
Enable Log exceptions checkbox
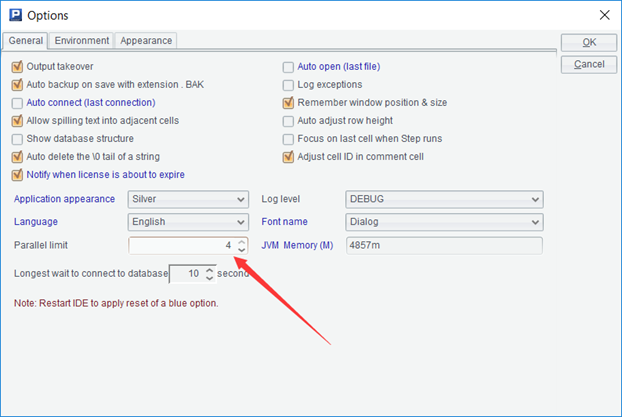tap(289, 85)
